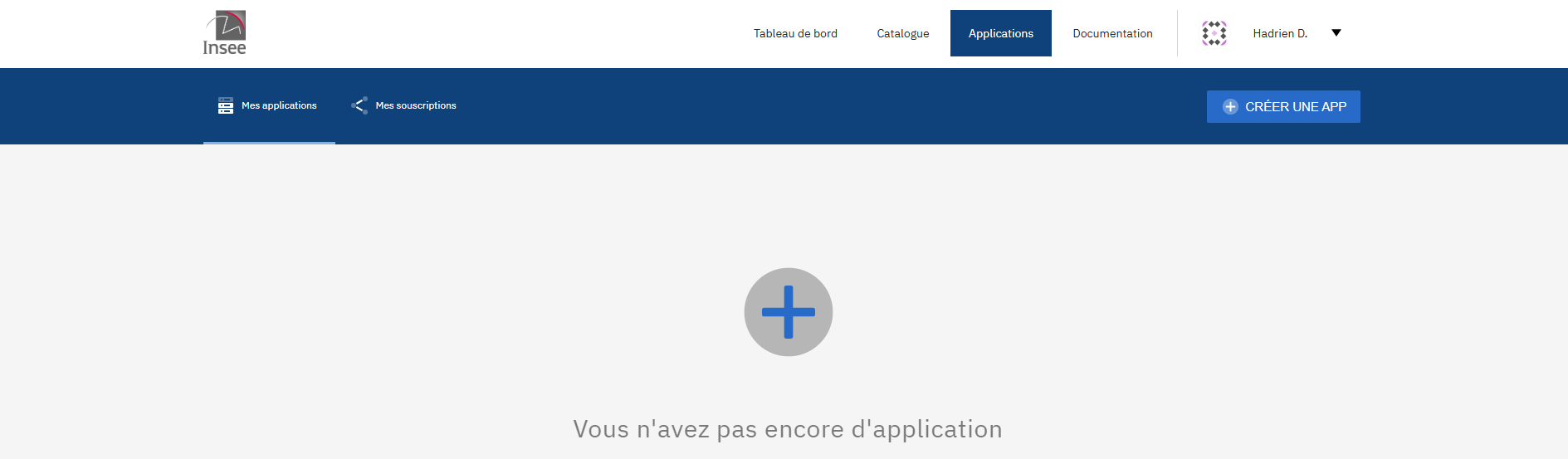1568x459 pixels.
Task: Open the Documentation page
Action: point(1112,33)
